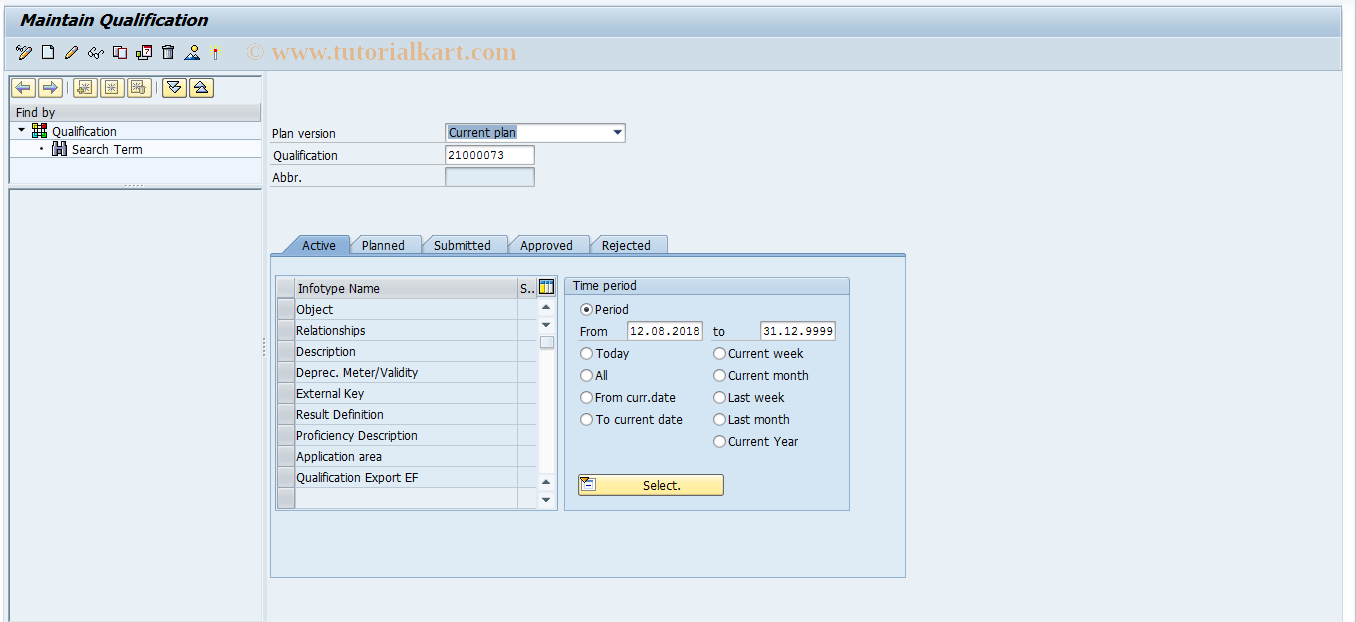The image size is (1356, 622).
Task: Click the Select. button
Action: [x=650, y=485]
